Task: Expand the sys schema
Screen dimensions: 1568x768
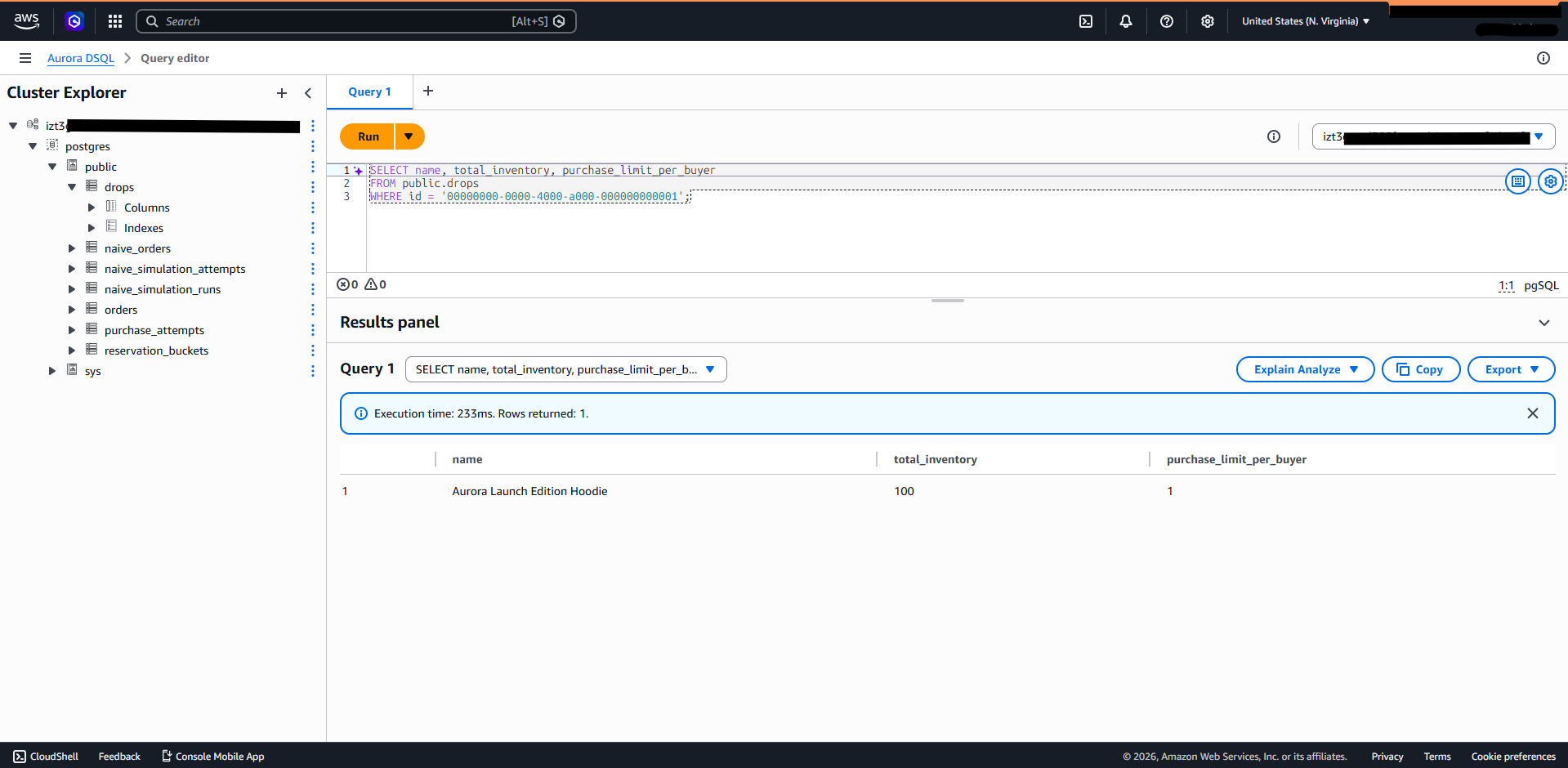Action: click(52, 371)
